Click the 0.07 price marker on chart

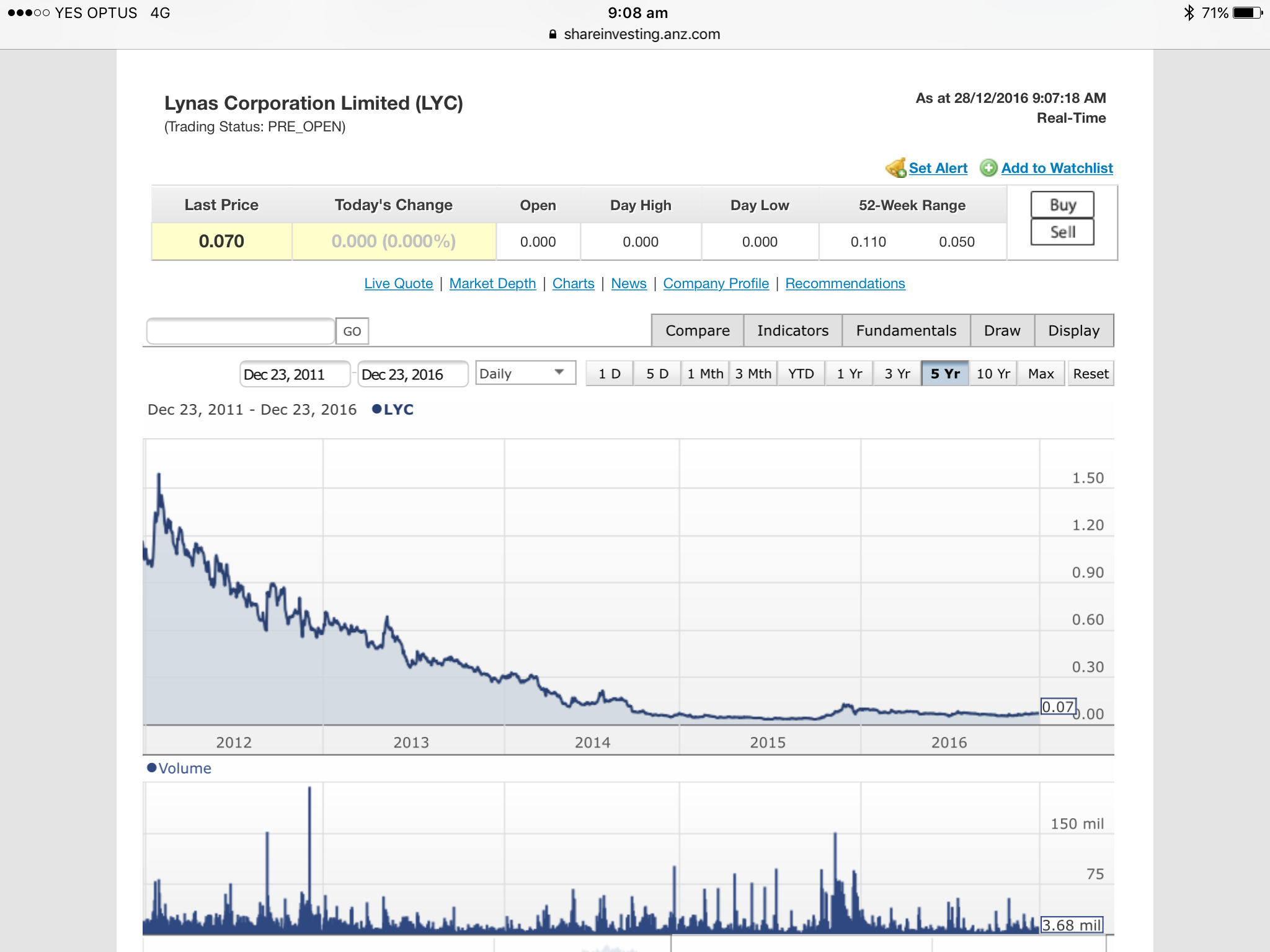[1058, 707]
